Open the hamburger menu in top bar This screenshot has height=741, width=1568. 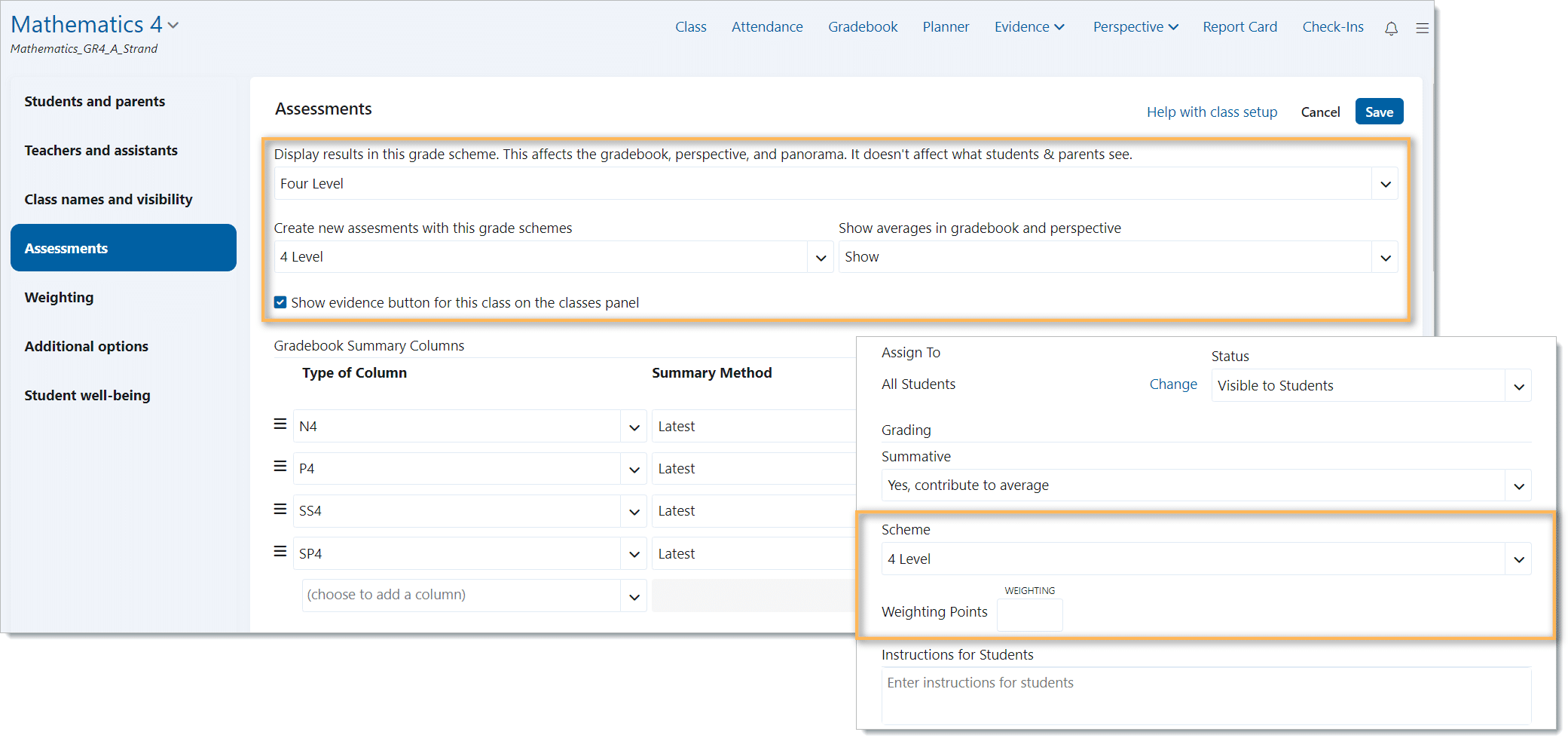(1422, 28)
